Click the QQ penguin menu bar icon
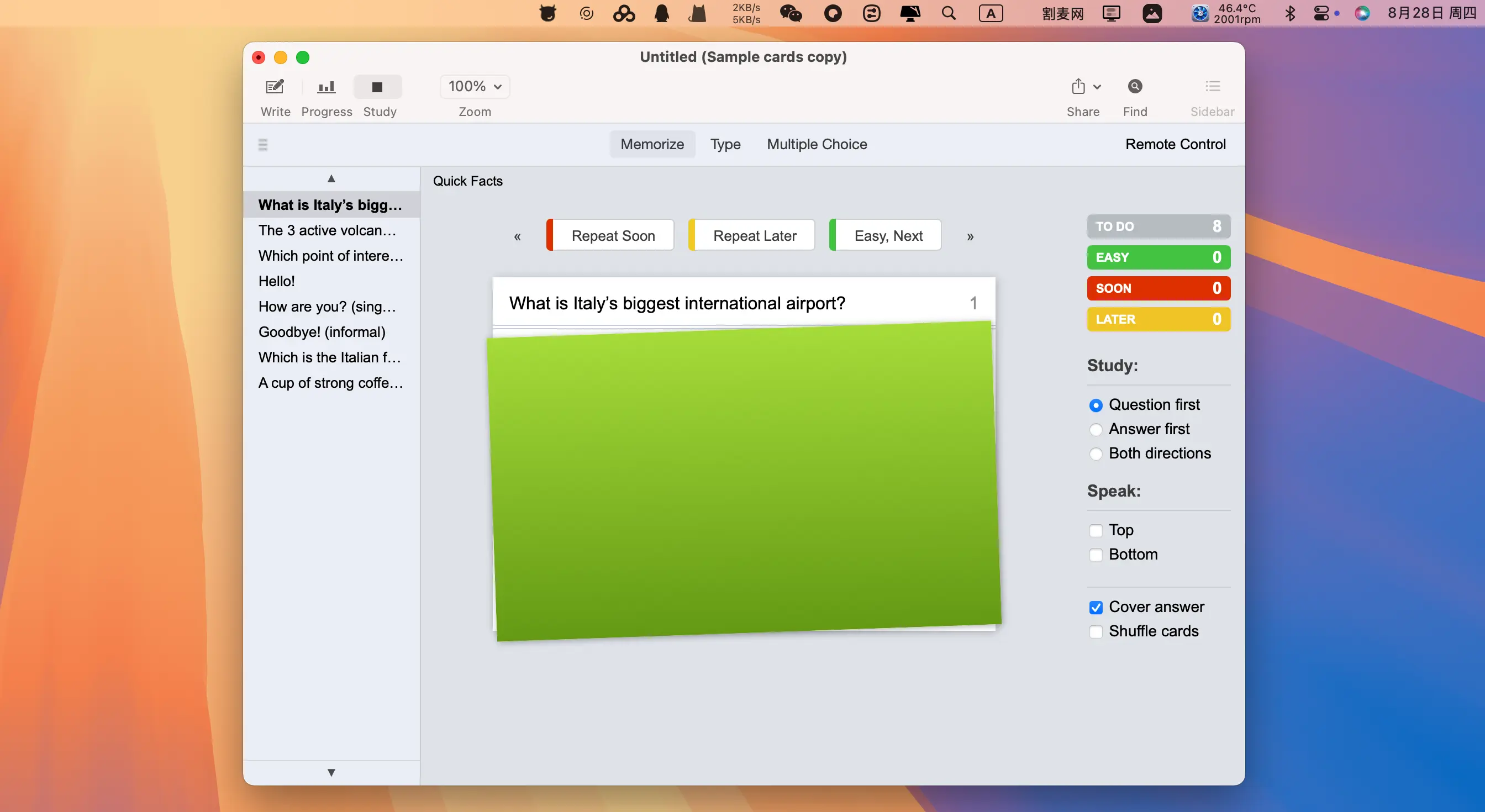The width and height of the screenshot is (1485, 812). click(662, 13)
